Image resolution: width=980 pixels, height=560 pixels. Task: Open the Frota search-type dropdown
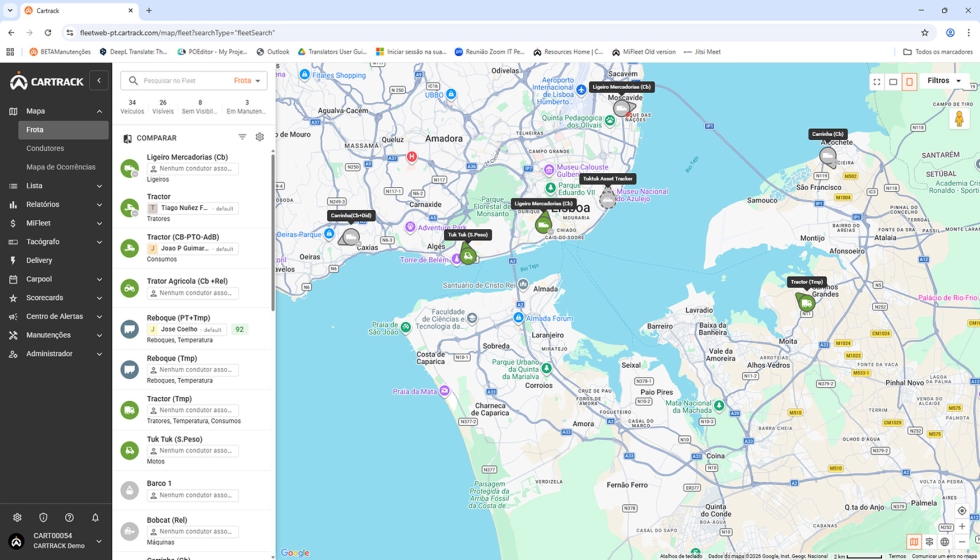tap(248, 81)
